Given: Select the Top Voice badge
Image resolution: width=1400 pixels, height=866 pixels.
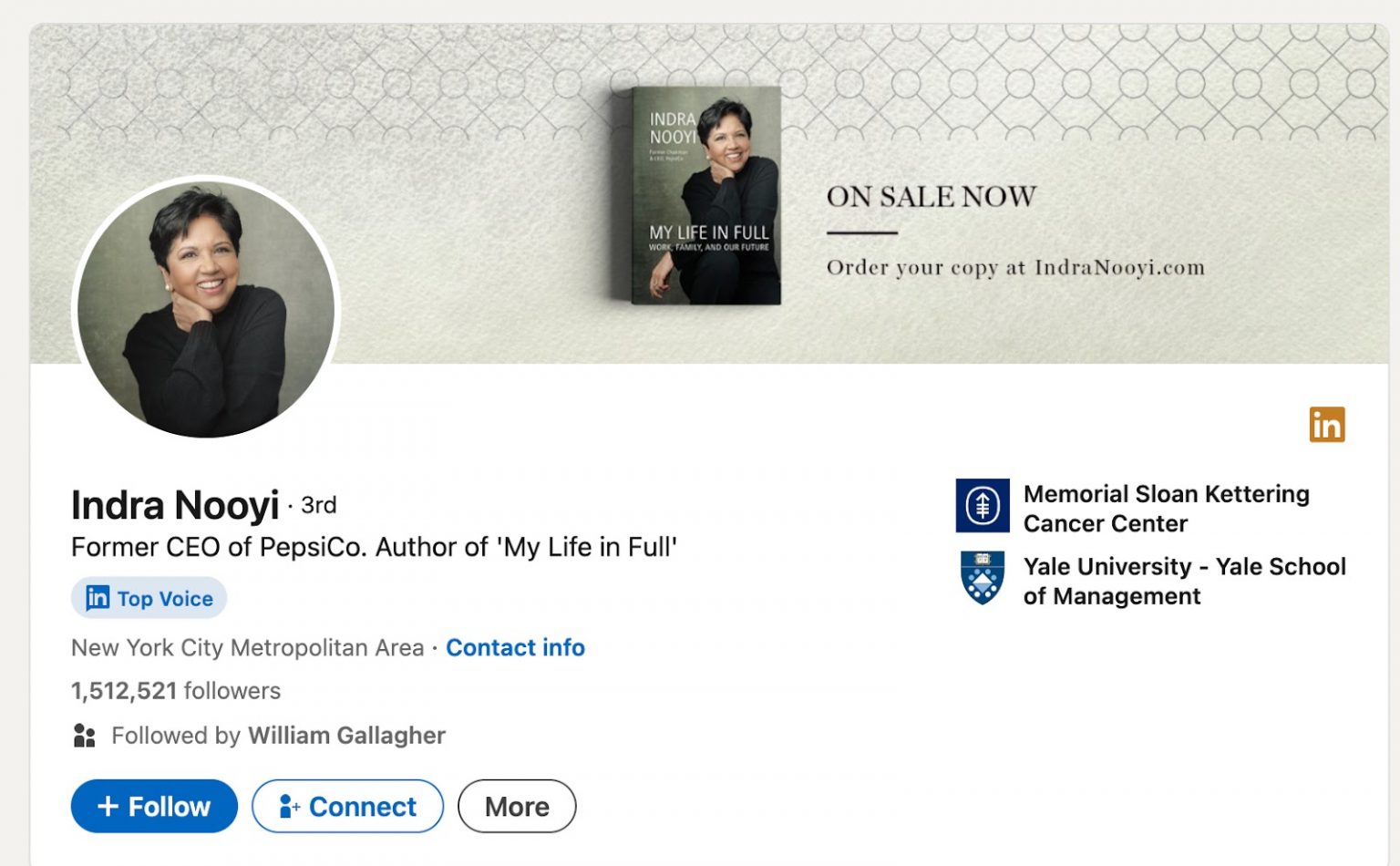Looking at the screenshot, I should pos(149,598).
